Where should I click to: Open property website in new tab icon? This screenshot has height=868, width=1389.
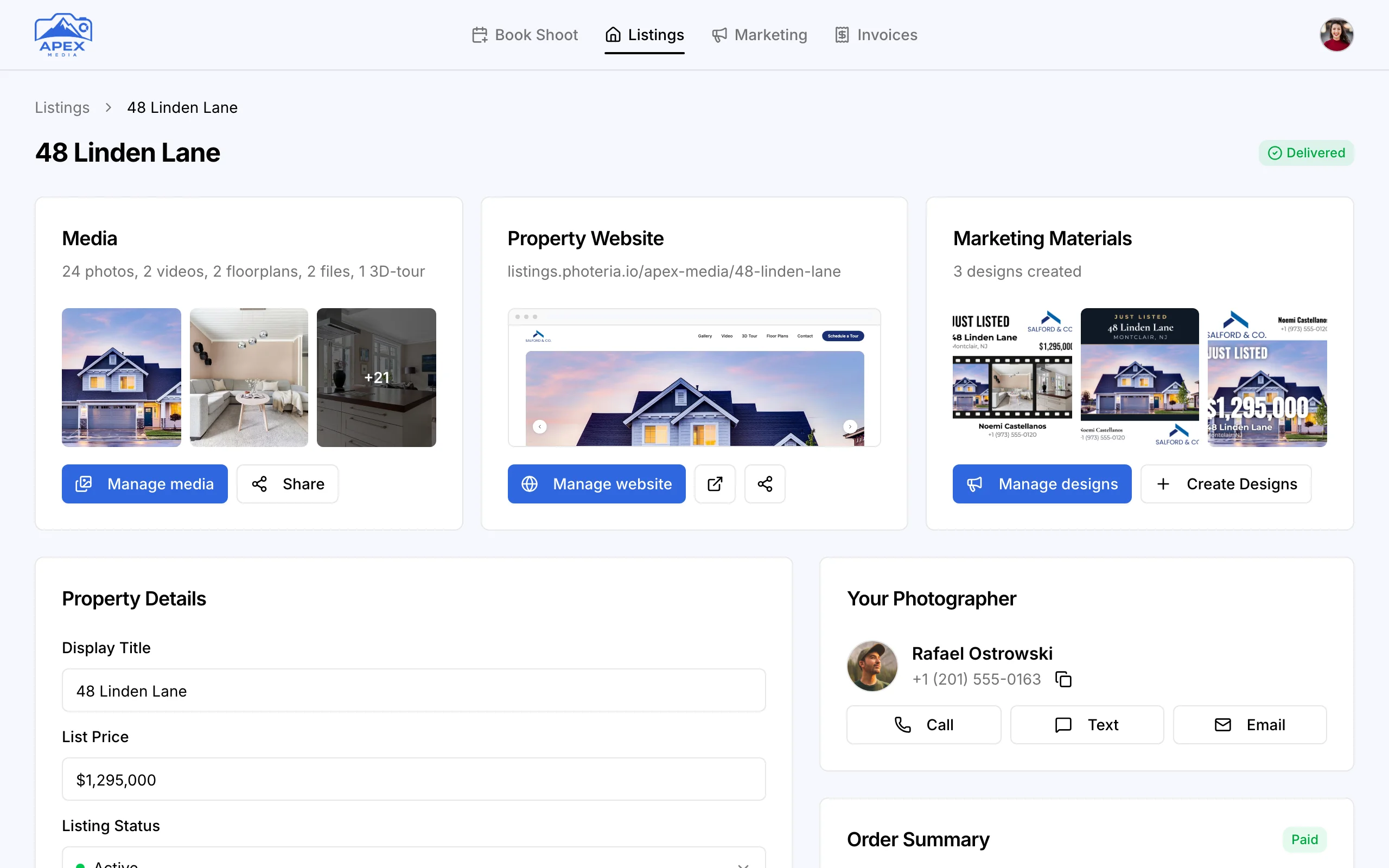click(715, 484)
